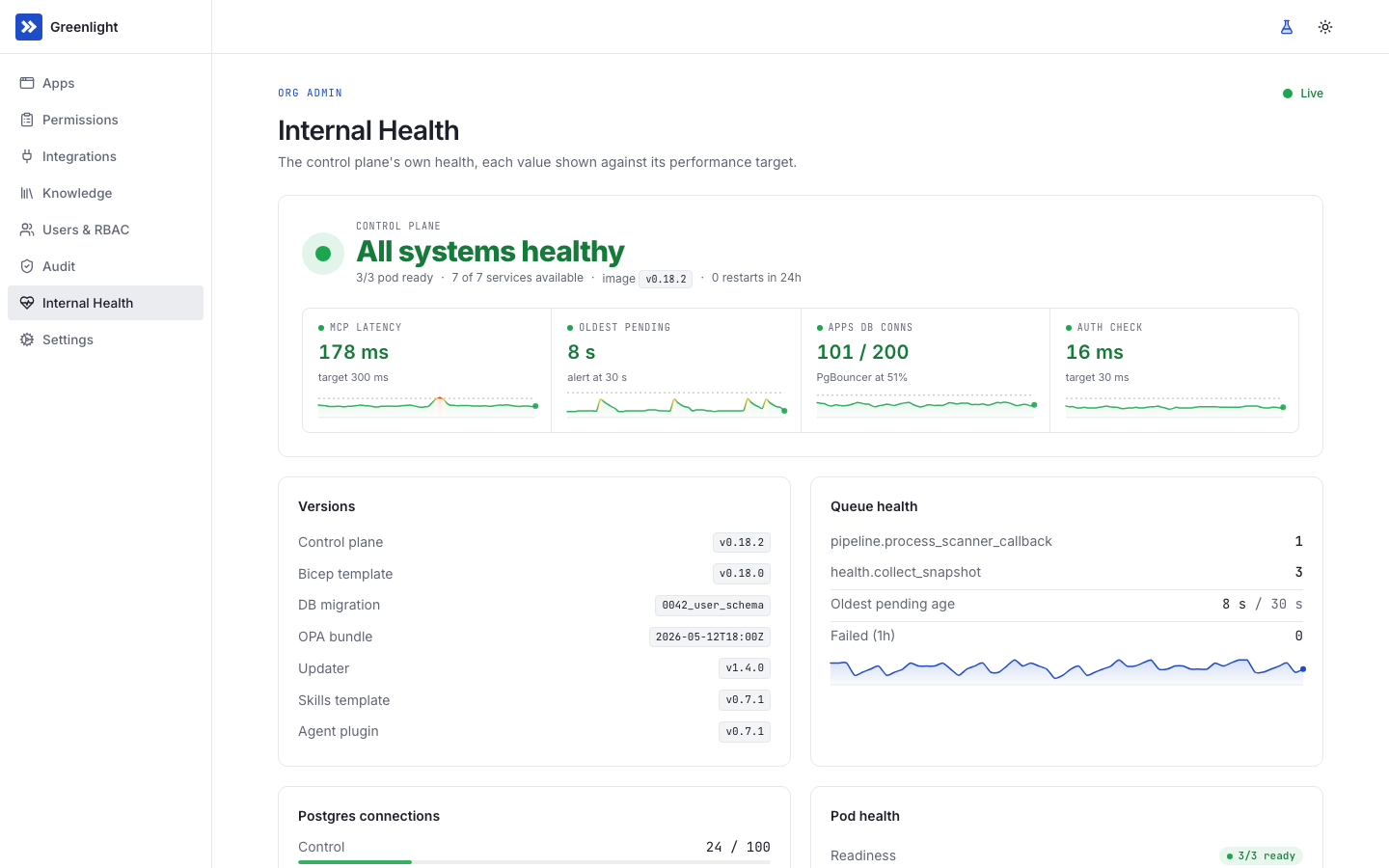The image size is (1389, 868).
Task: Click the MCP latency sparkline chart
Action: [427, 405]
